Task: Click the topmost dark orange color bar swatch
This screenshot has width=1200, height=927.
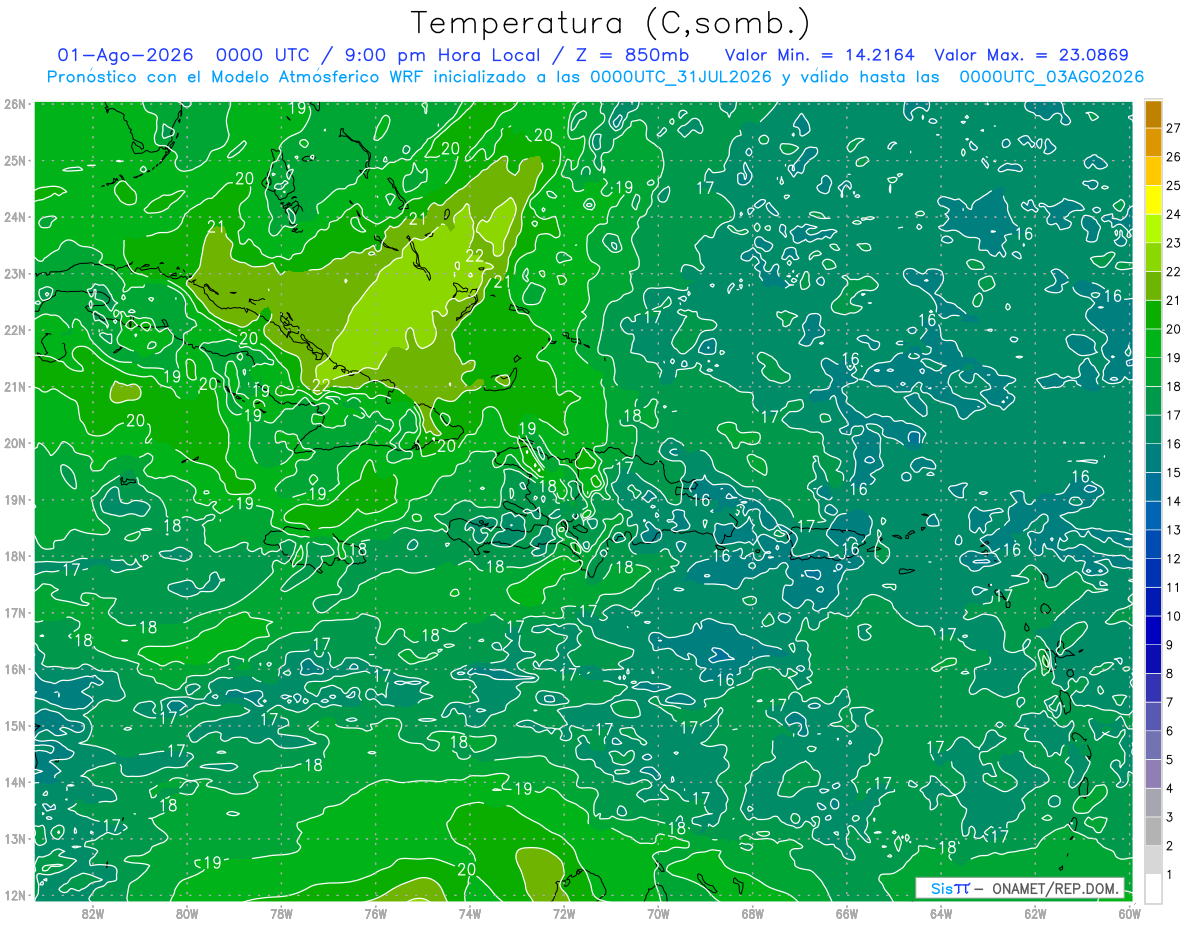Action: (1154, 114)
